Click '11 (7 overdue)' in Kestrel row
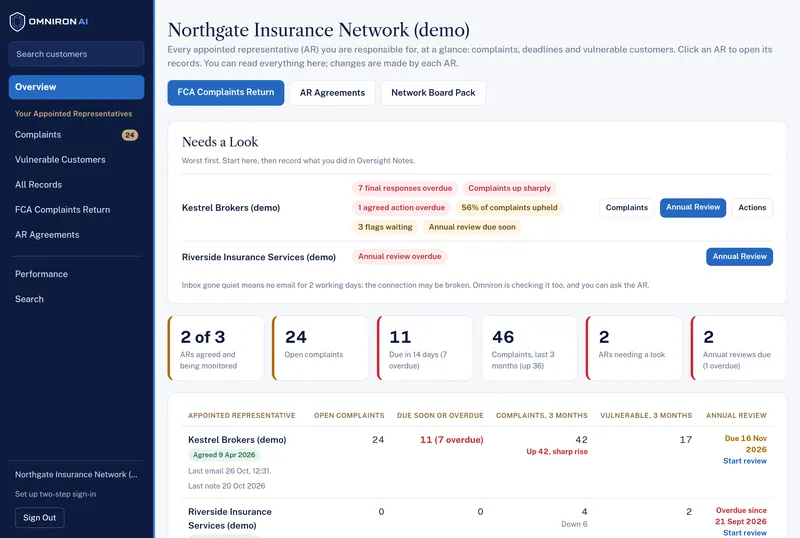The width and height of the screenshot is (800, 538). pyautogui.click(x=452, y=440)
